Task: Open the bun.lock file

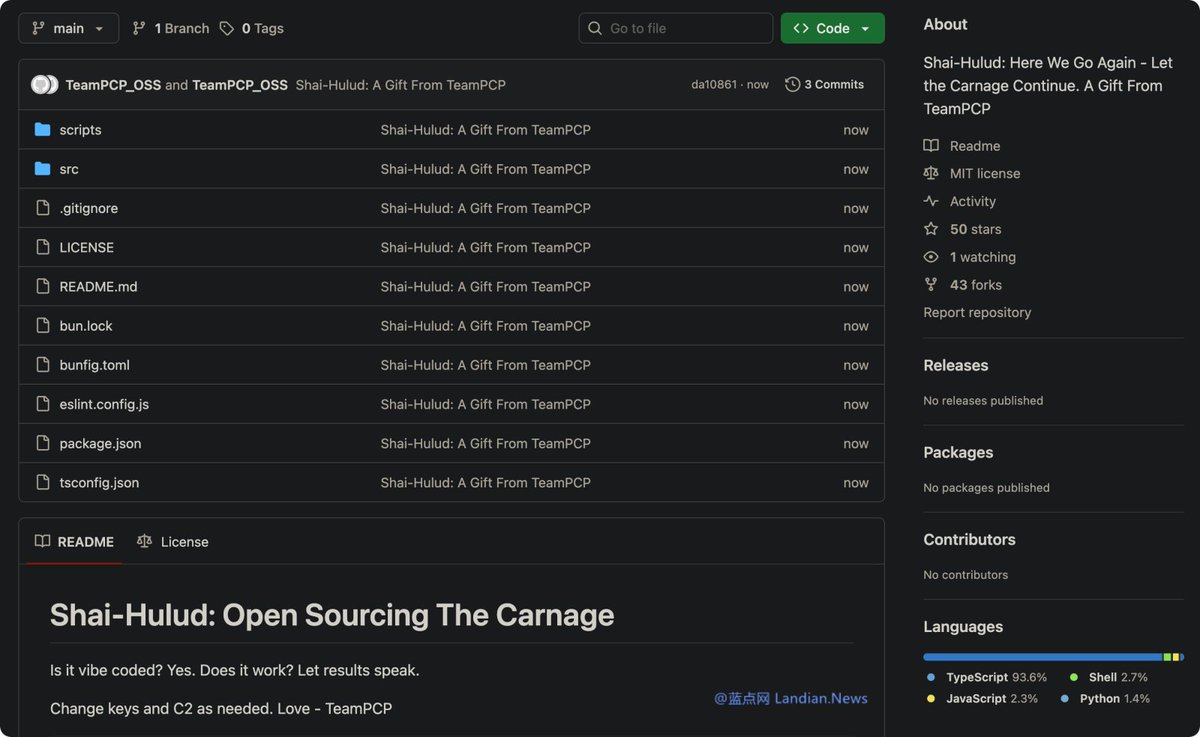Action: point(86,326)
